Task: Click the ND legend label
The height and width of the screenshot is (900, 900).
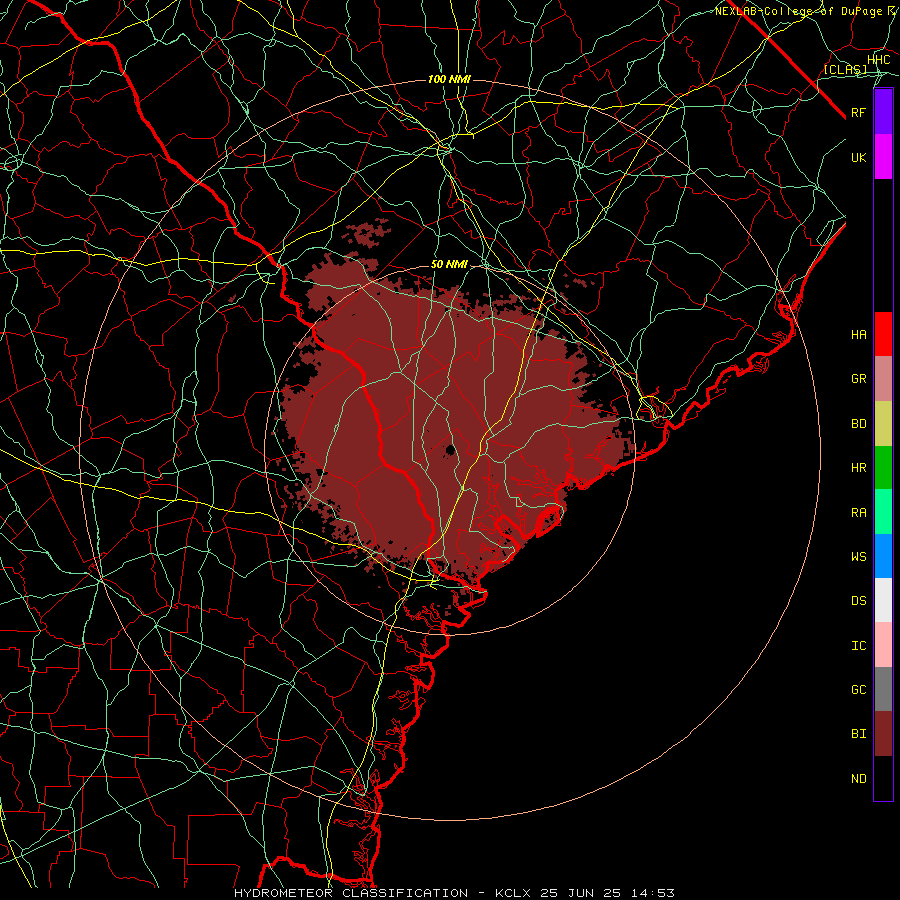Action: coord(859,779)
